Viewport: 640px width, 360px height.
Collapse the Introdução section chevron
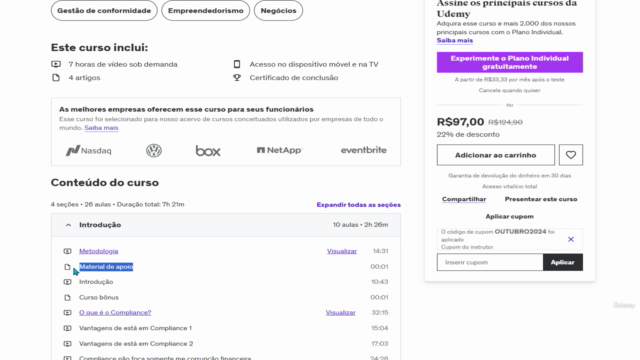tap(68, 225)
